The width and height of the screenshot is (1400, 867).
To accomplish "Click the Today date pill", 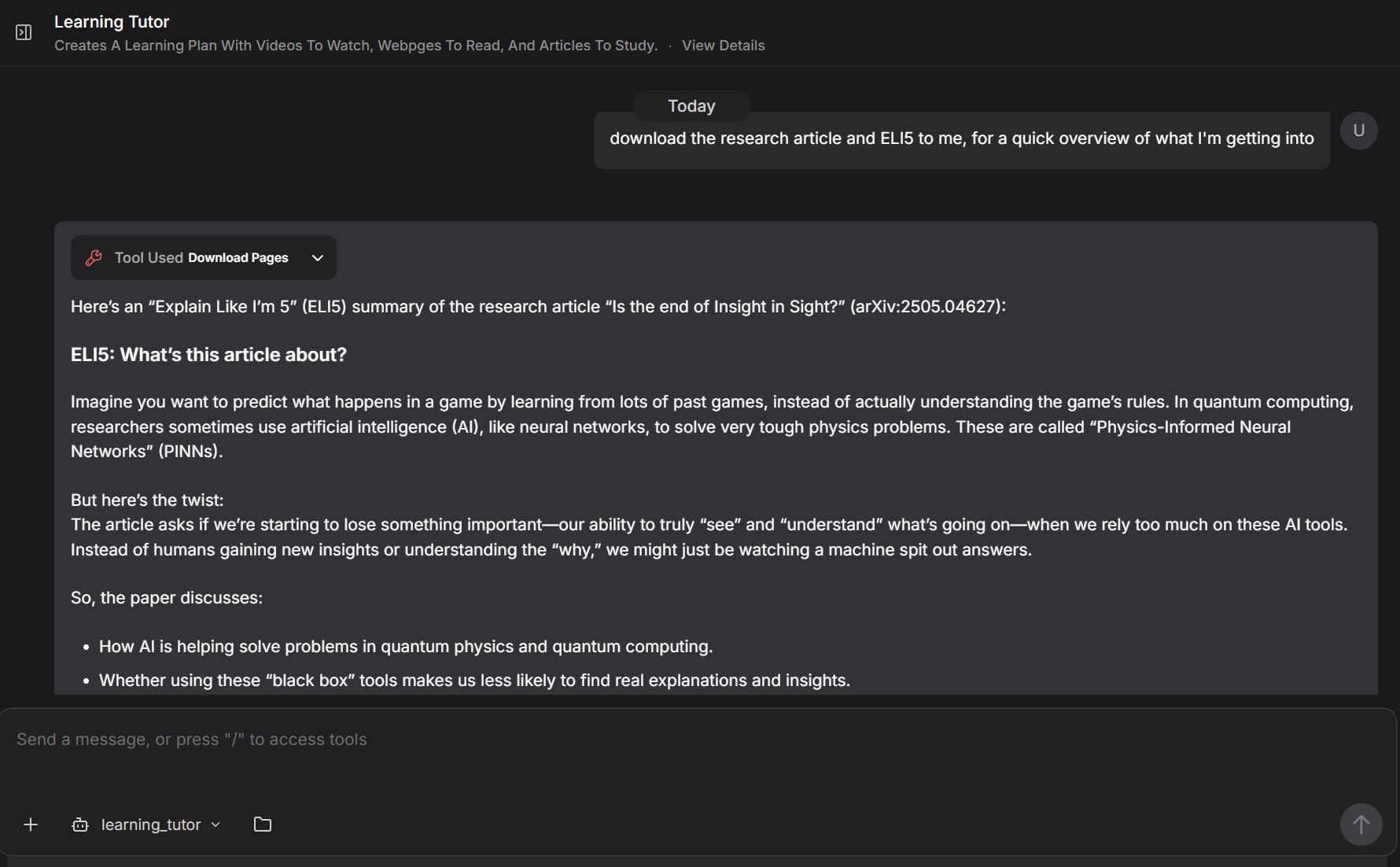I will (691, 105).
